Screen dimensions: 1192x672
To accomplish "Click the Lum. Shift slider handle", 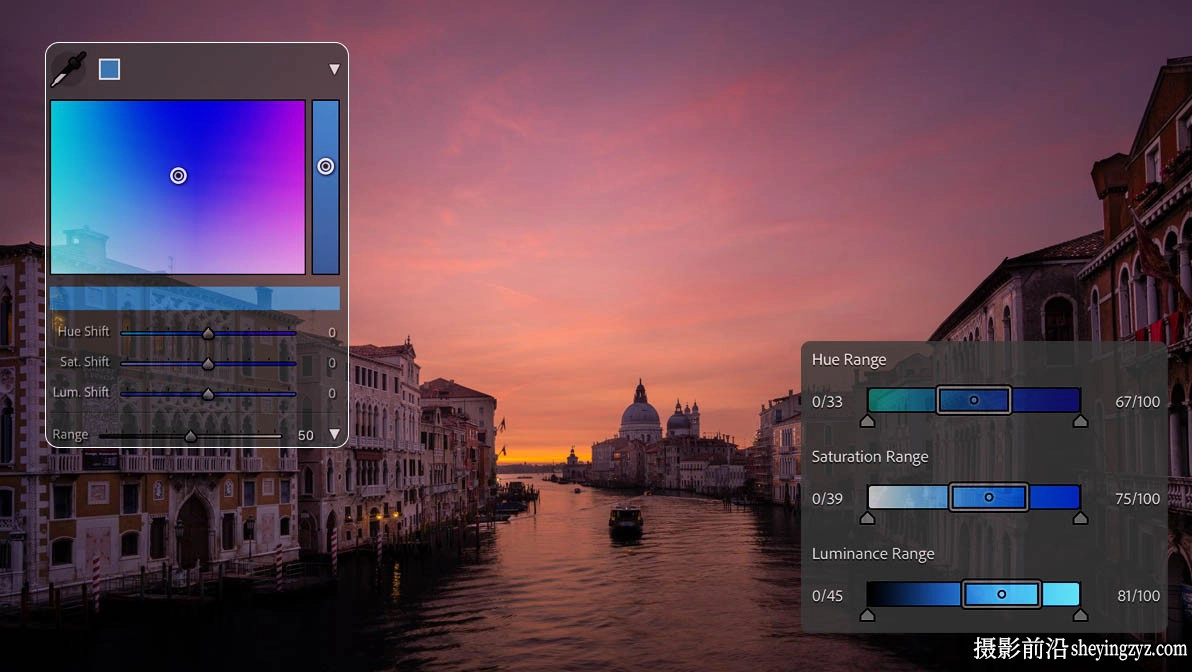I will pos(208,394).
